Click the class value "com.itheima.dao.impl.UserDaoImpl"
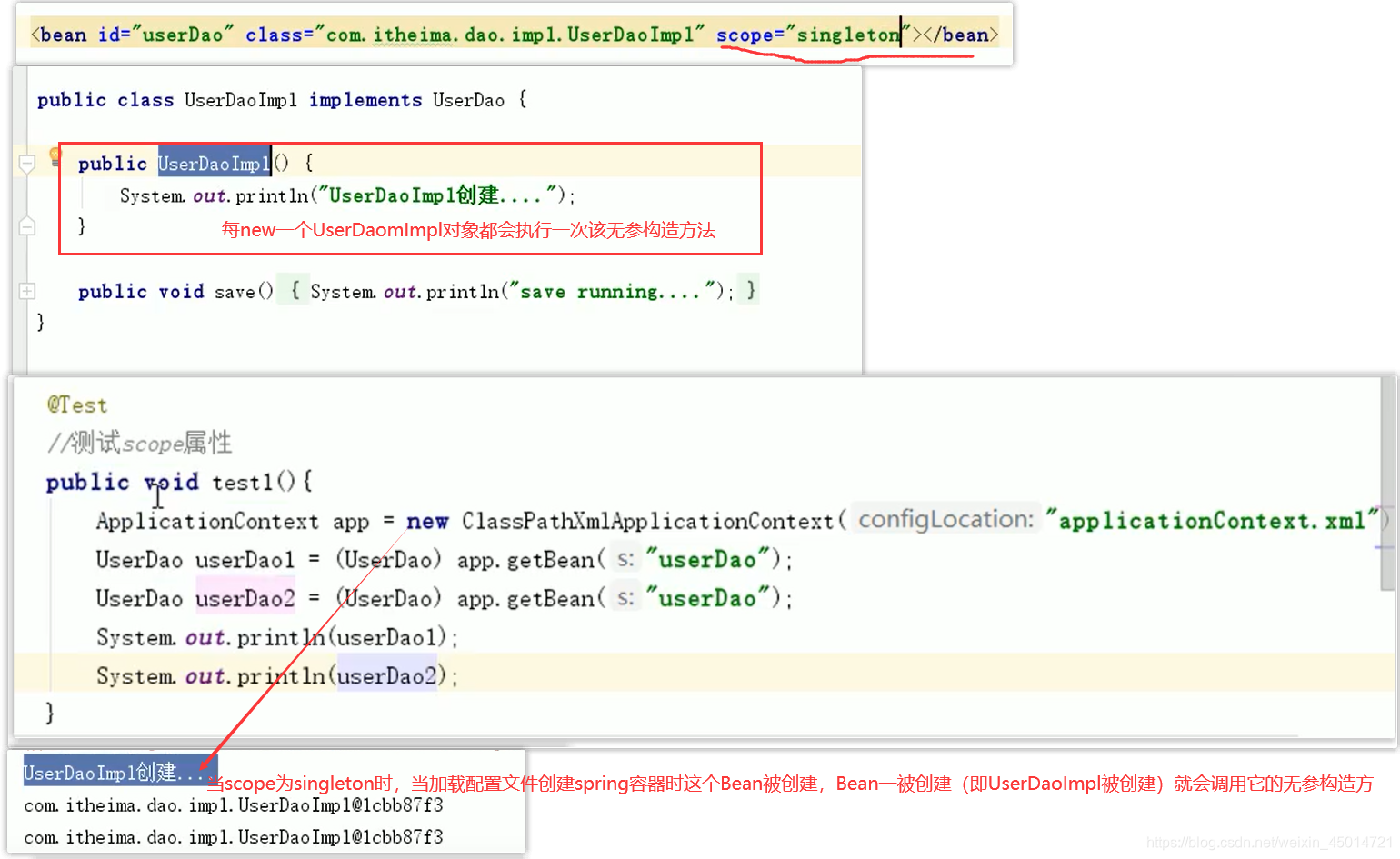Screen dimensions: 1400x859 pos(515,35)
